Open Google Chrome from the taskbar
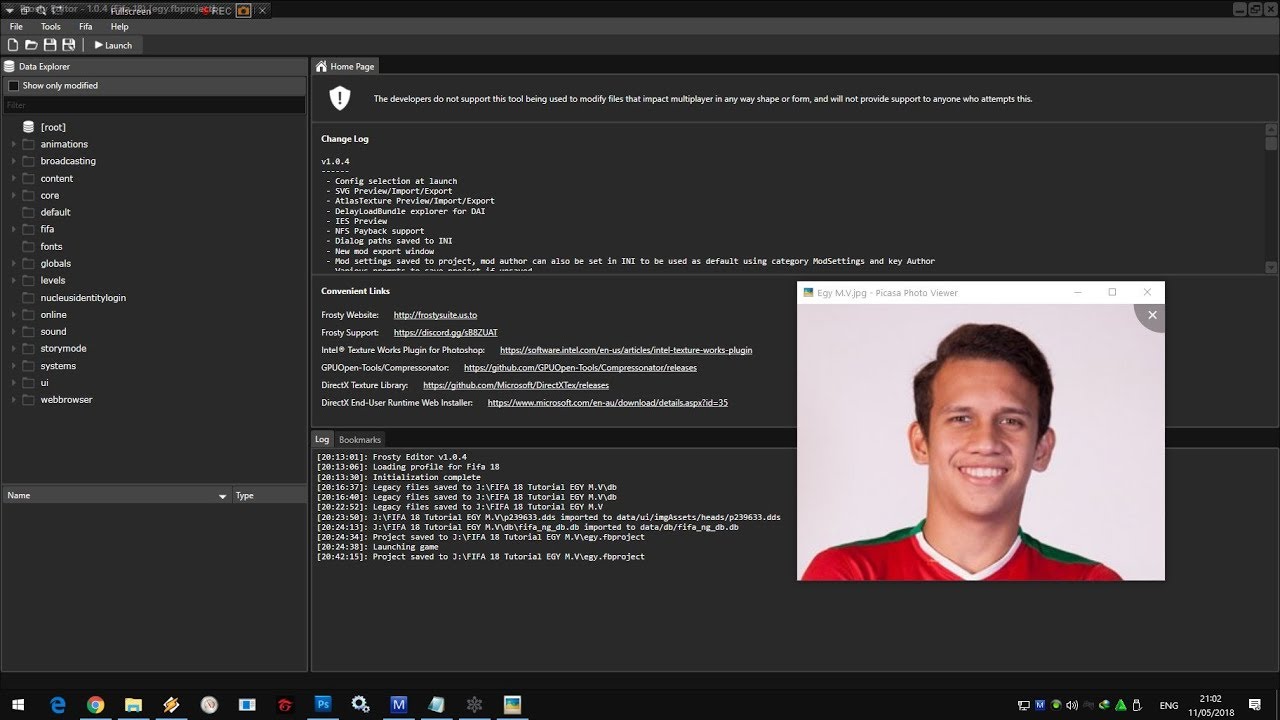 click(x=95, y=704)
